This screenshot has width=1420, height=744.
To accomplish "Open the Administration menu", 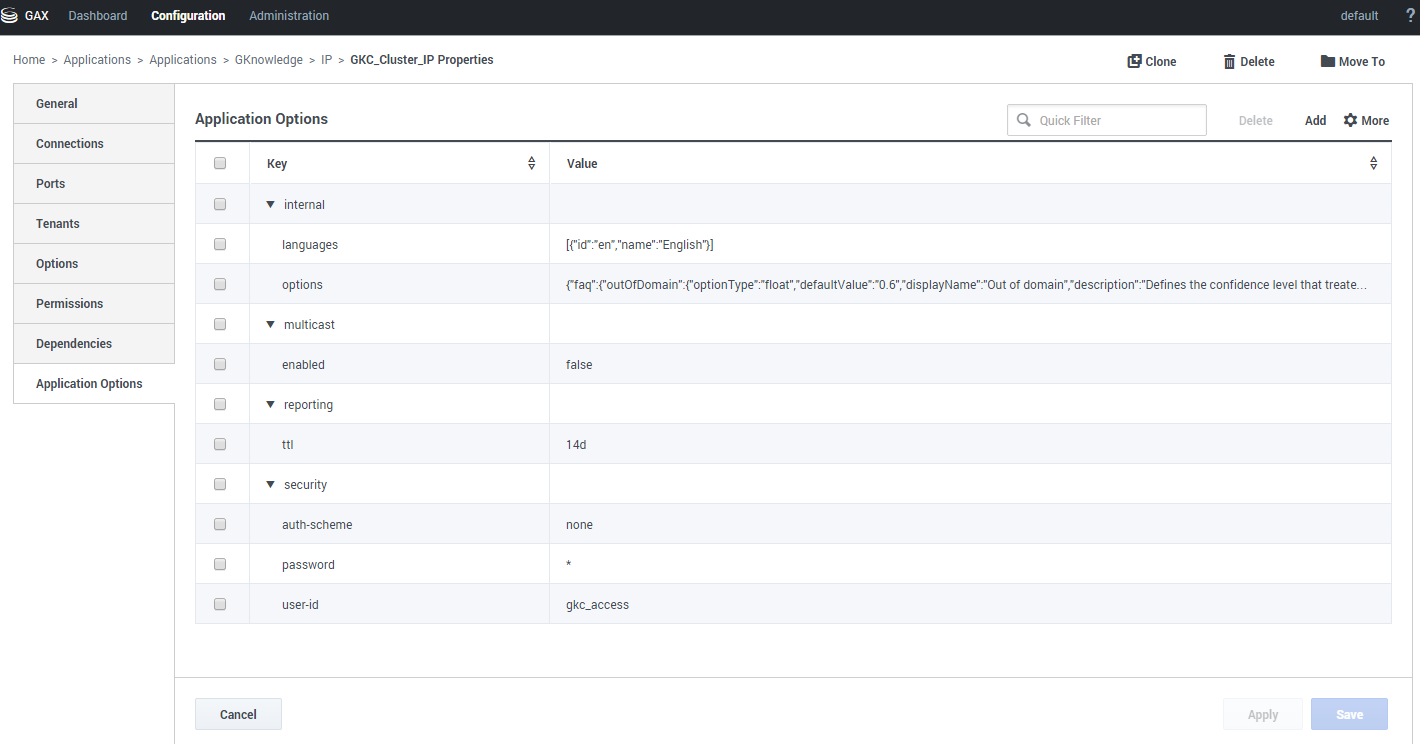I will pos(289,16).
